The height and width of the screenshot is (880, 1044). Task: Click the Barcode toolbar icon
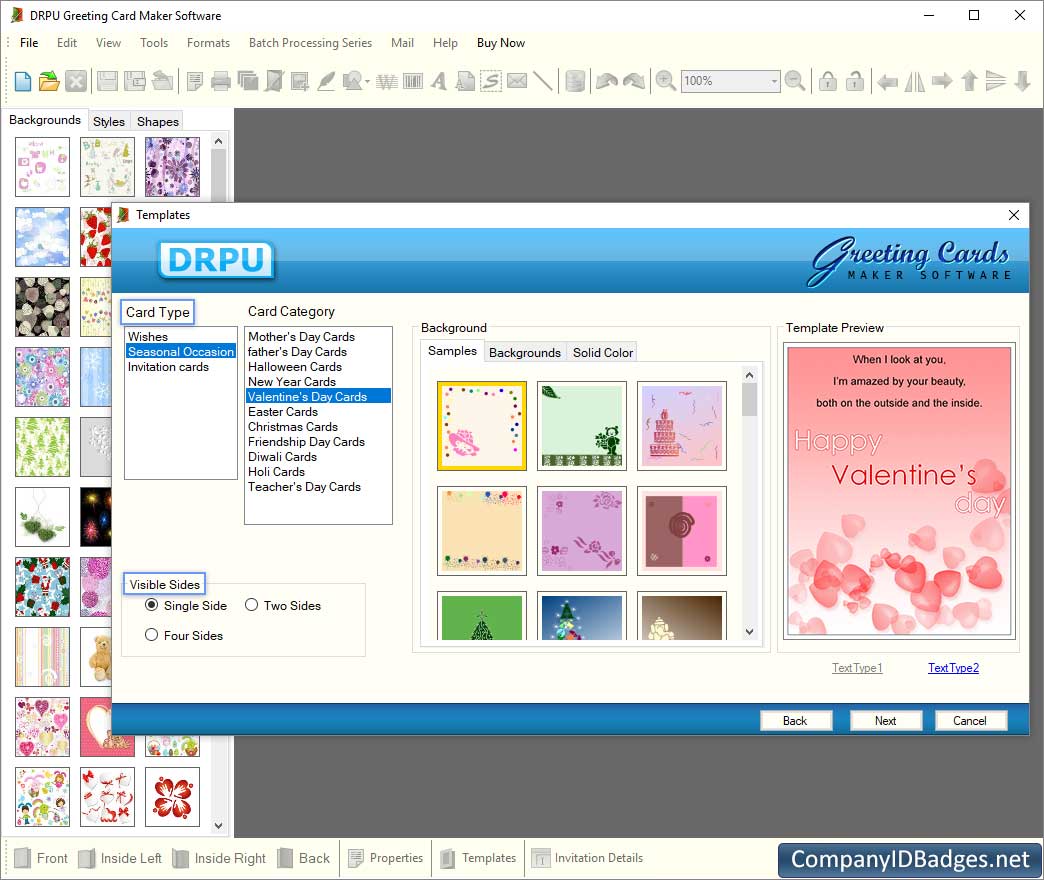click(413, 81)
